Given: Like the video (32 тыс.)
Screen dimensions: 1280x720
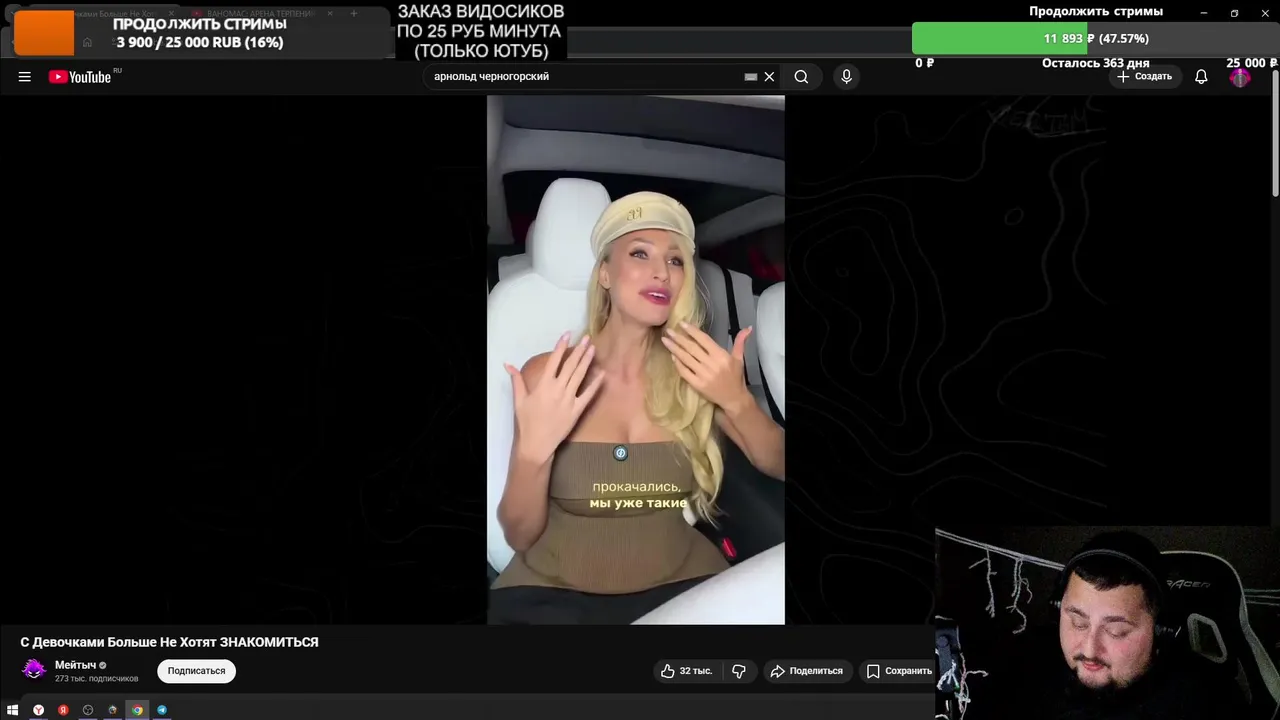Looking at the screenshot, I should (686, 671).
